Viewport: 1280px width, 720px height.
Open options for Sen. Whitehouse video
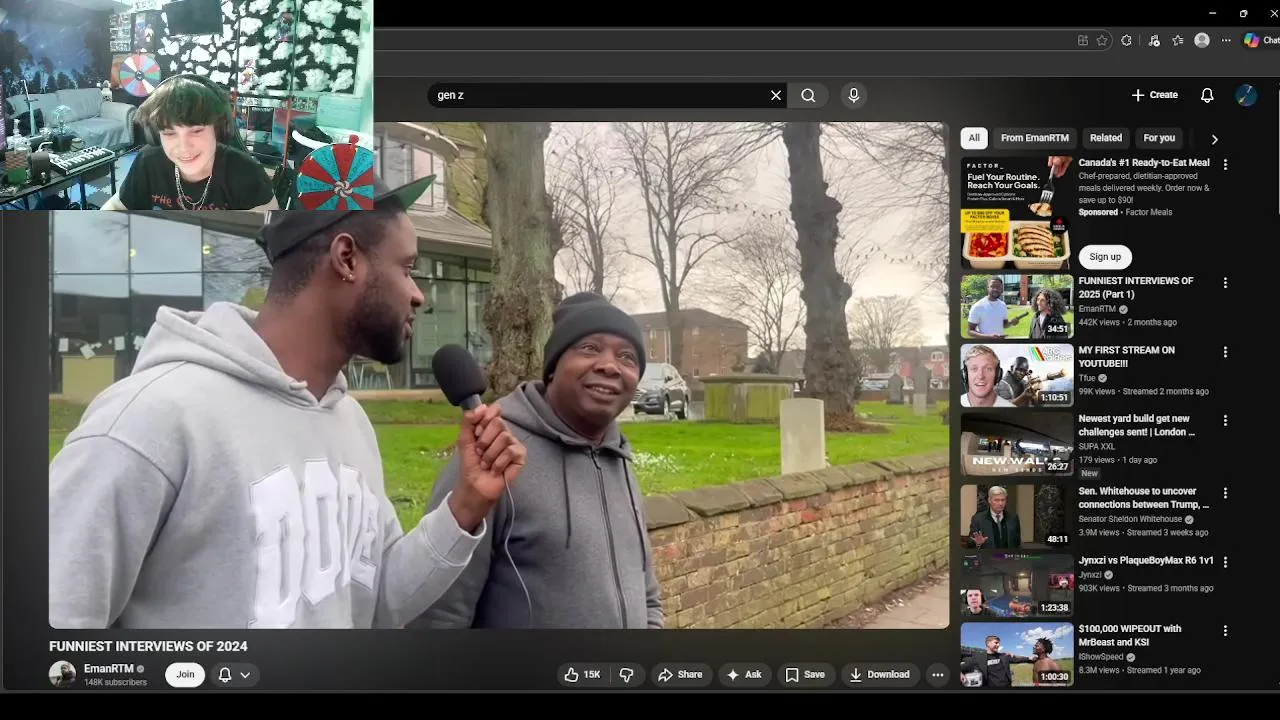1225,493
